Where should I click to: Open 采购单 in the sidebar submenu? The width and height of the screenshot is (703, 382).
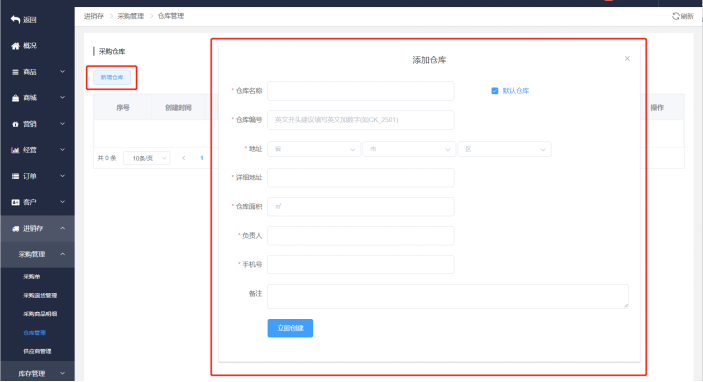click(31, 277)
